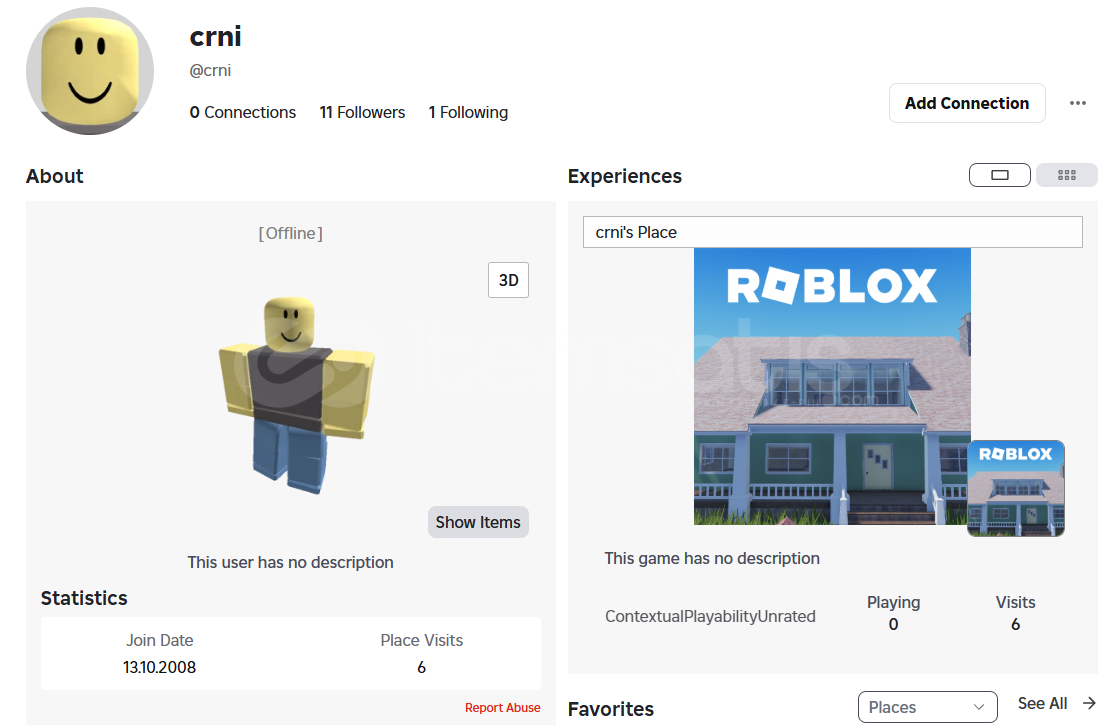Viewport: 1112px width, 725px height.
Task: Click the Playing count label
Action: [893, 602]
